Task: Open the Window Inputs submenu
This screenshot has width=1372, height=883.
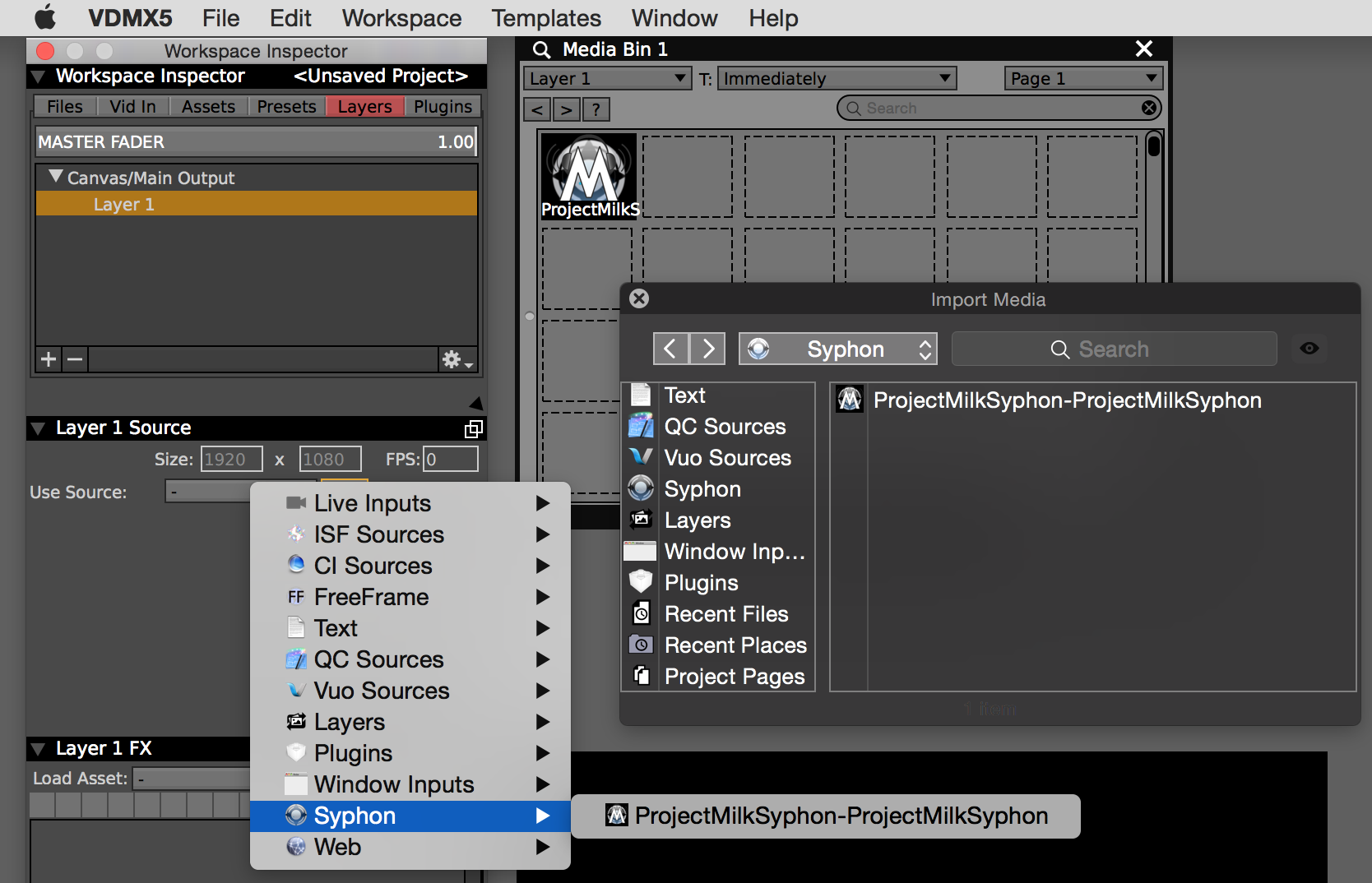Action: click(x=410, y=784)
